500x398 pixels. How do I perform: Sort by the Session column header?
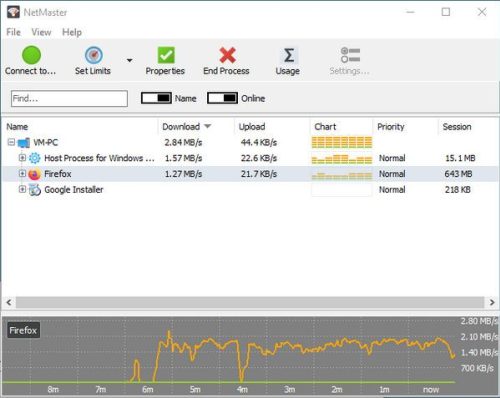(457, 127)
